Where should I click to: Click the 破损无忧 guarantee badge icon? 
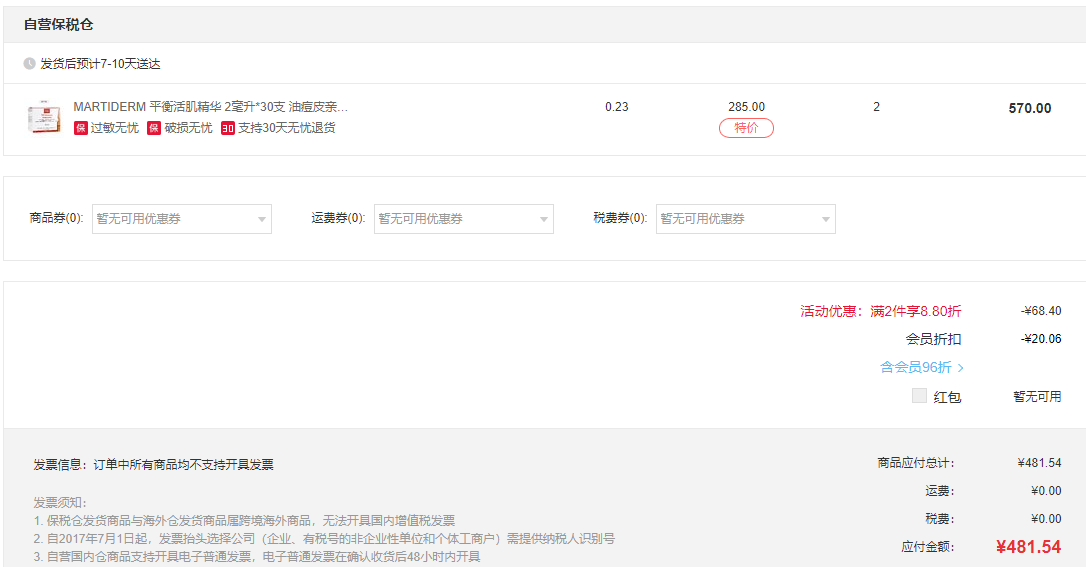pos(154,128)
